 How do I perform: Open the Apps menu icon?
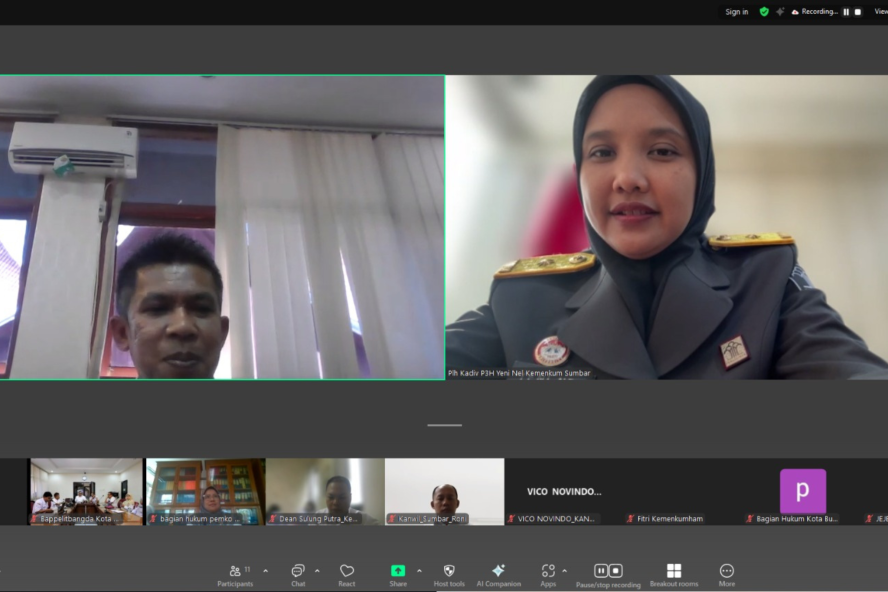[x=548, y=575]
